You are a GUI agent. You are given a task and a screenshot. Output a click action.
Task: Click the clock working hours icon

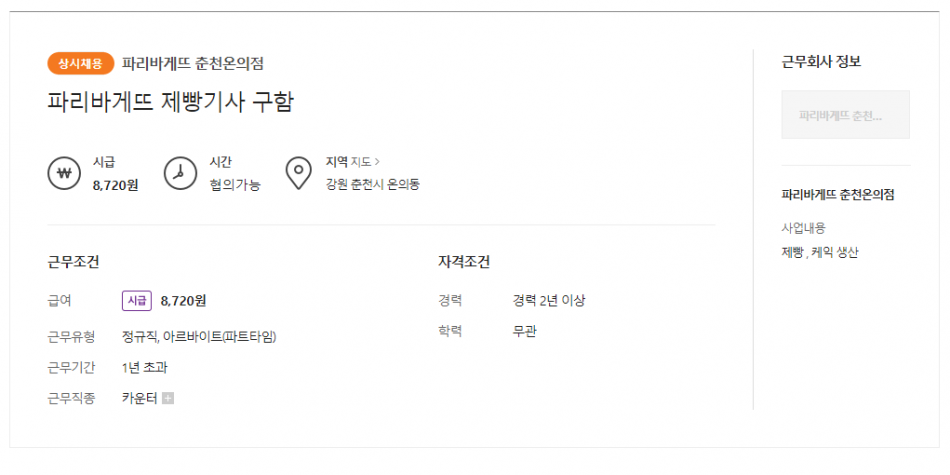point(180,173)
